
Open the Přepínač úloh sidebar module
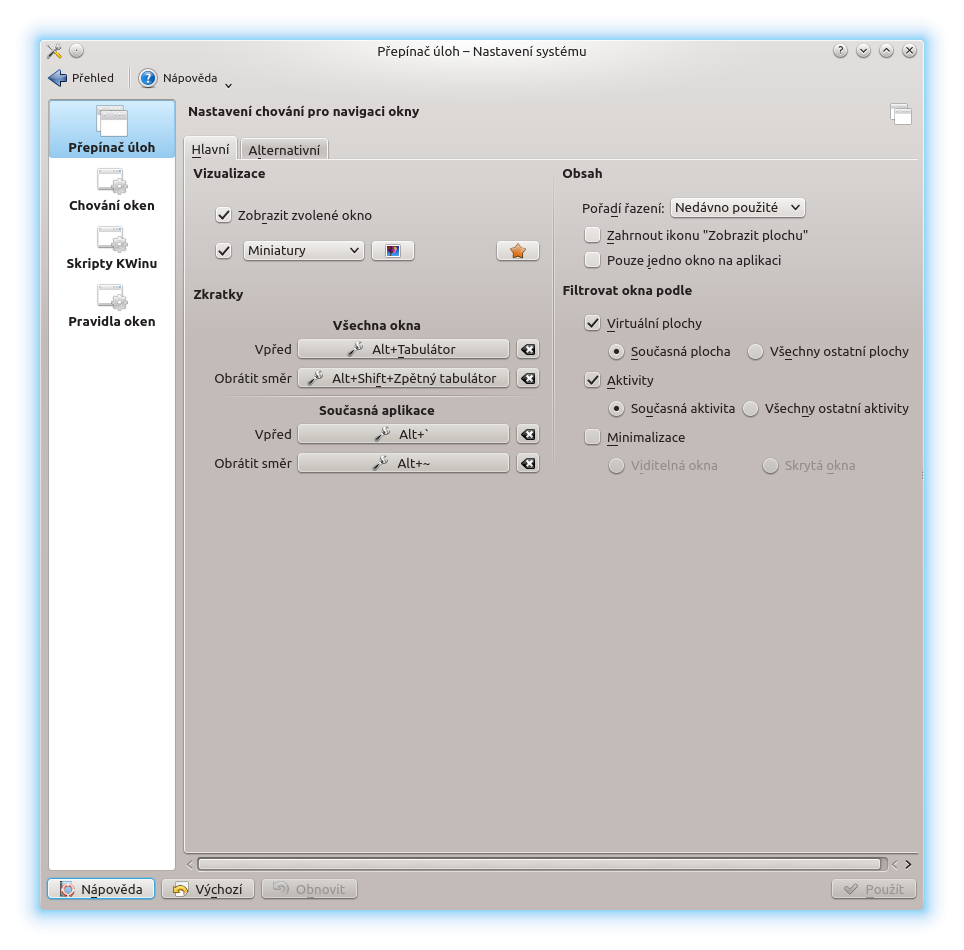pos(112,129)
